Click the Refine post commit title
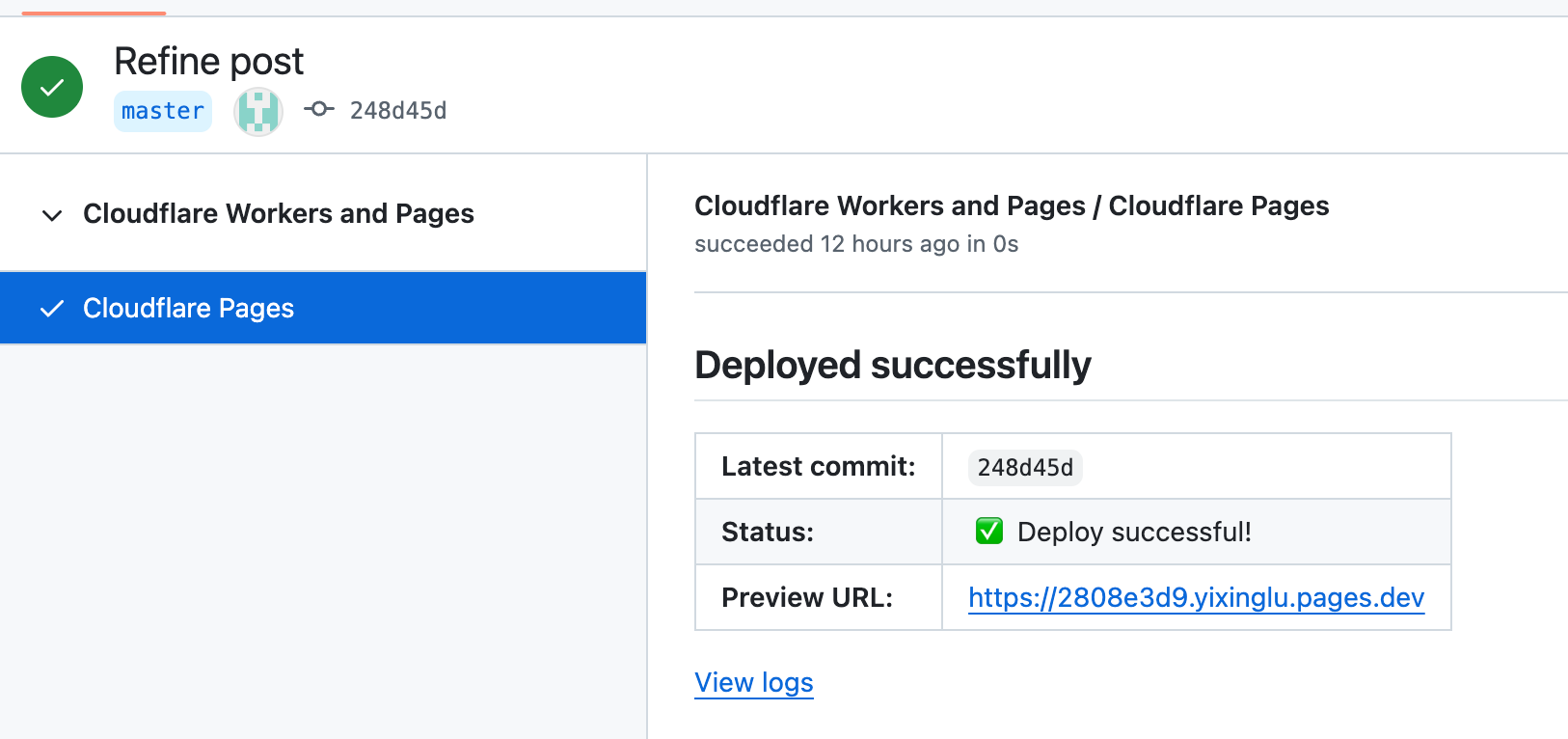Image resolution: width=1568 pixels, height=739 pixels. (208, 62)
